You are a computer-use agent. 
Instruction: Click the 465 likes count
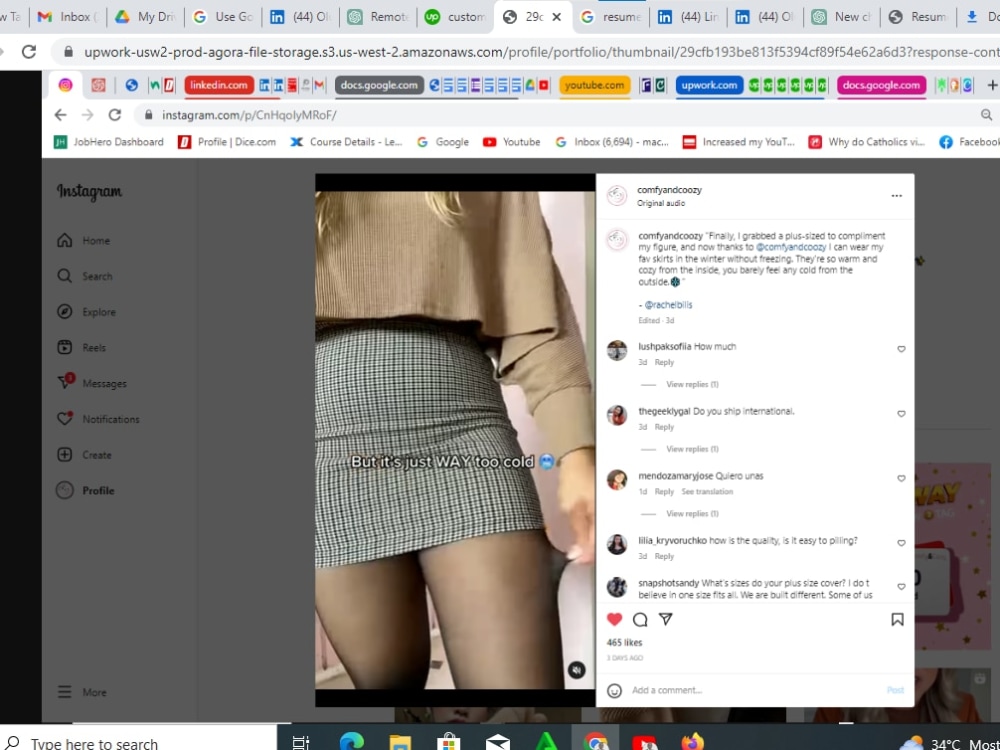(x=624, y=642)
